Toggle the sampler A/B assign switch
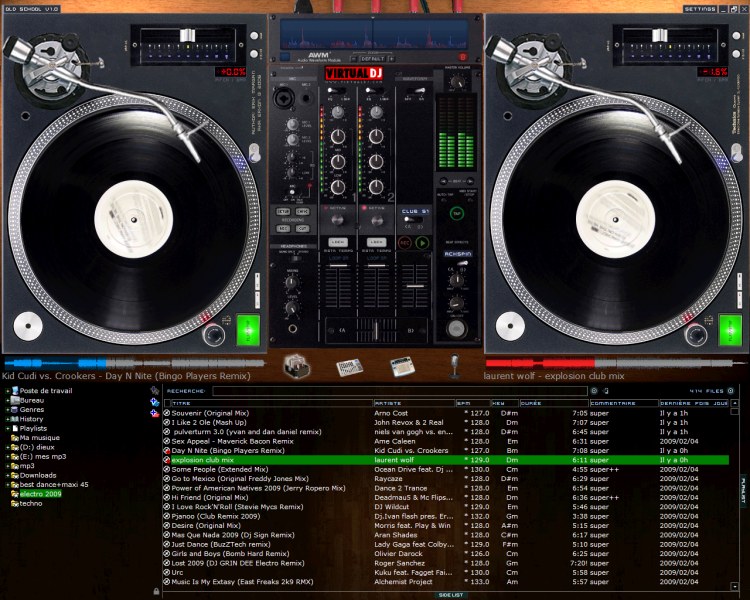 coord(414,220)
